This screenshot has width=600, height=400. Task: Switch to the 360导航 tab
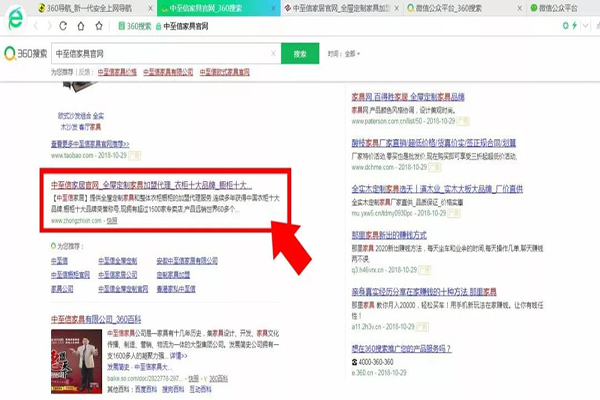(89, 8)
